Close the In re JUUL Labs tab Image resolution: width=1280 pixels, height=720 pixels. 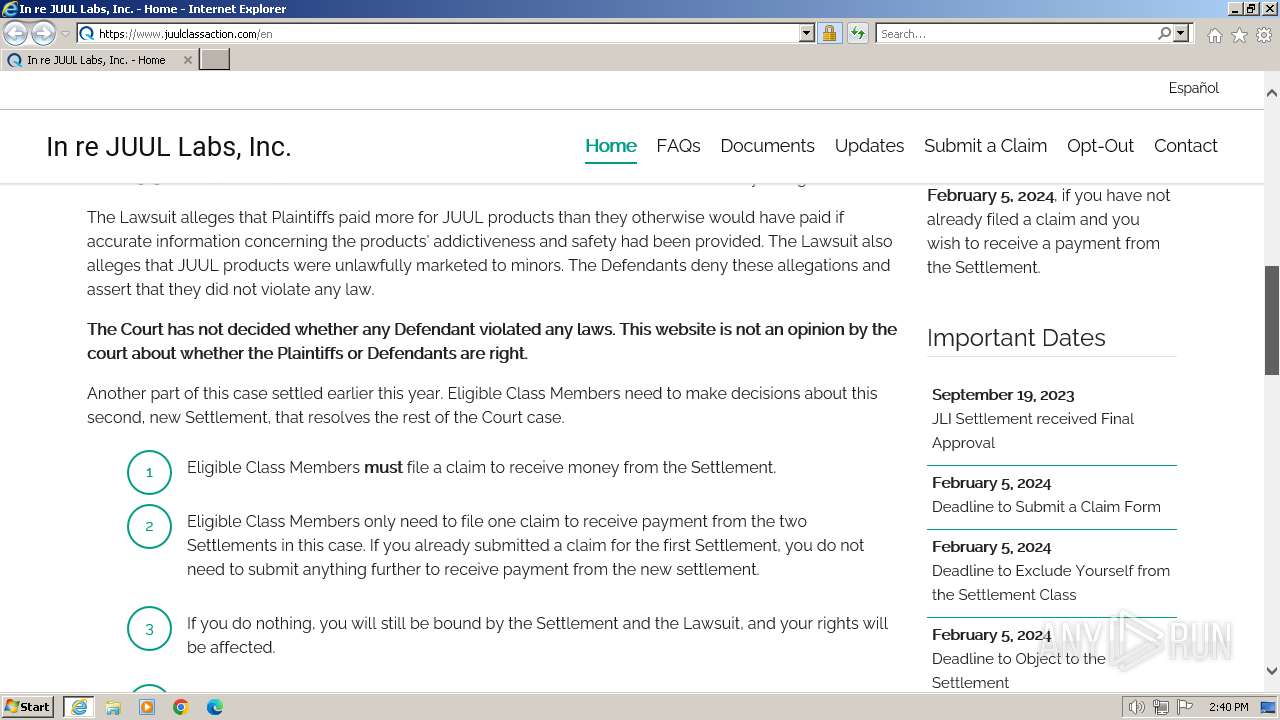click(x=187, y=60)
